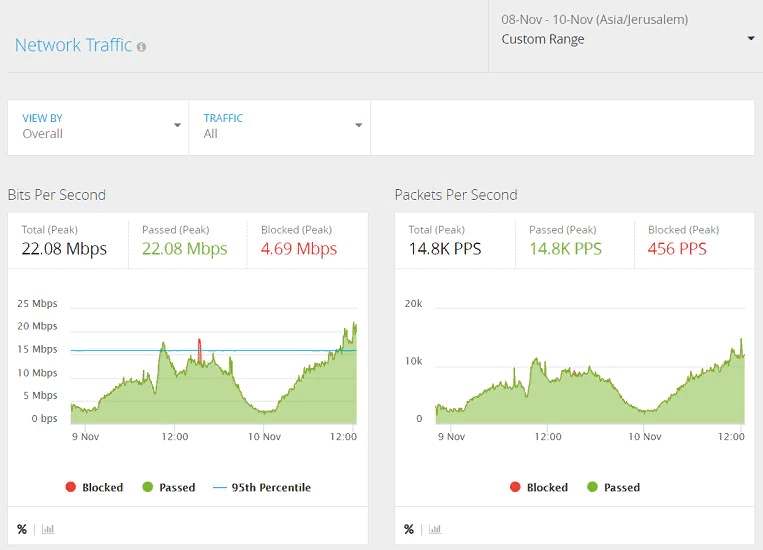Click Passed (Peak) 14.8K PPS tile
Screen dimensions: 763x550
tap(574, 241)
